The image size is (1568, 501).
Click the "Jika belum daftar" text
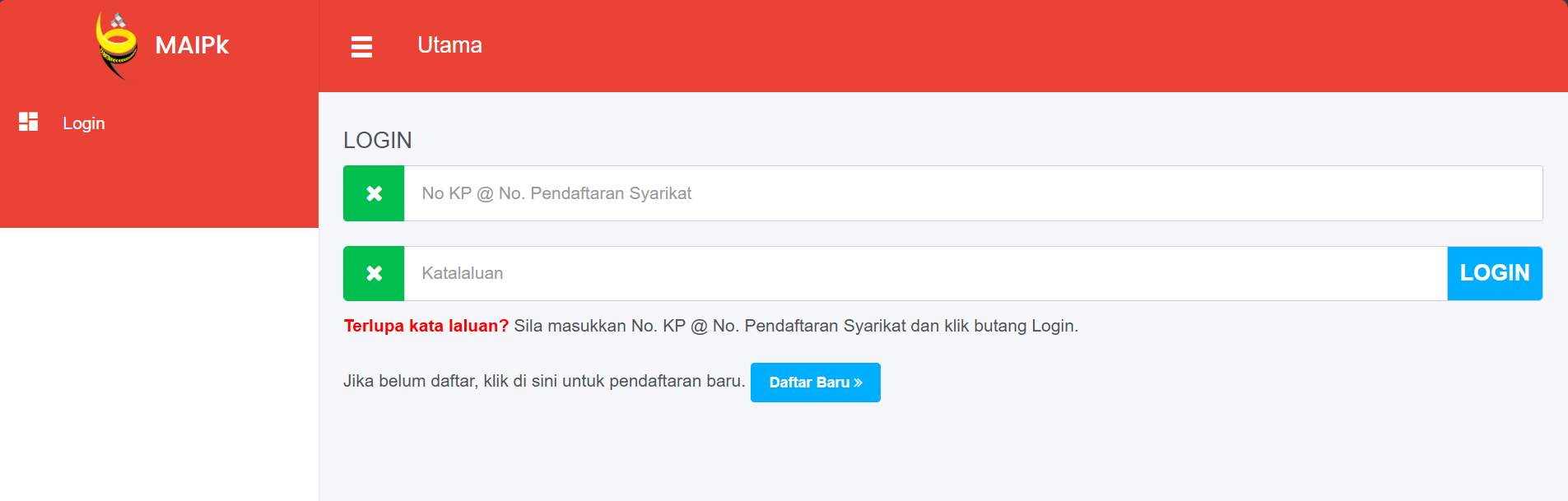(x=543, y=382)
